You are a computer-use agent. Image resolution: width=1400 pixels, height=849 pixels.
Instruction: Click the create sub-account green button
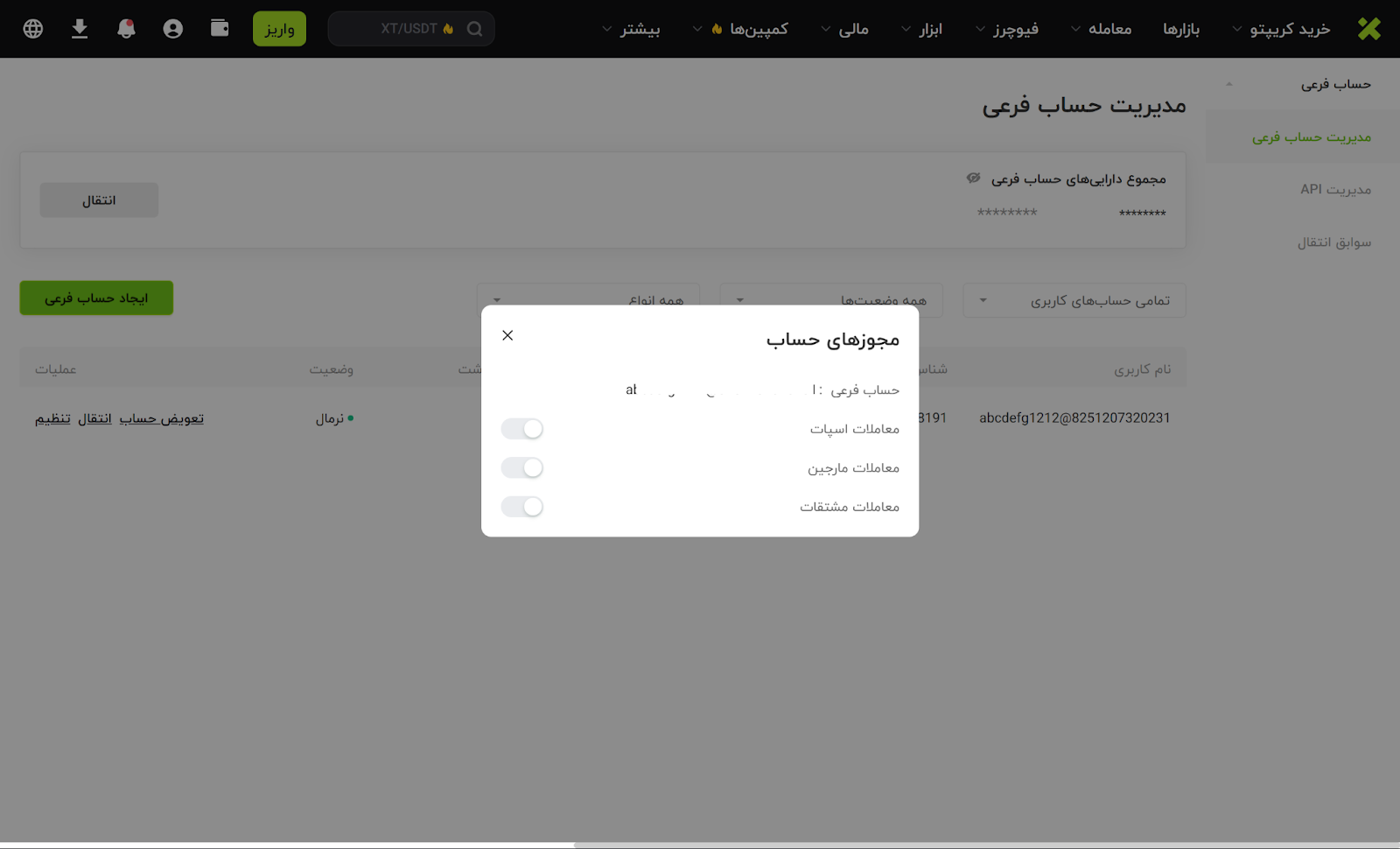(96, 298)
